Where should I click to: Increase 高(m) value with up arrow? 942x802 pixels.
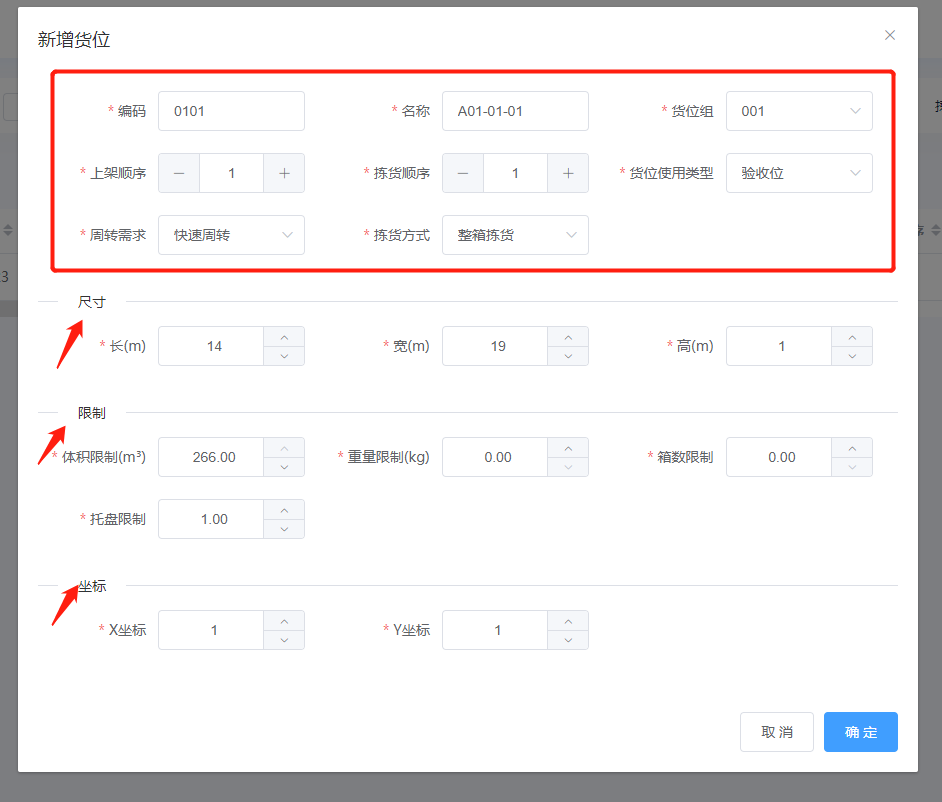pos(852,337)
